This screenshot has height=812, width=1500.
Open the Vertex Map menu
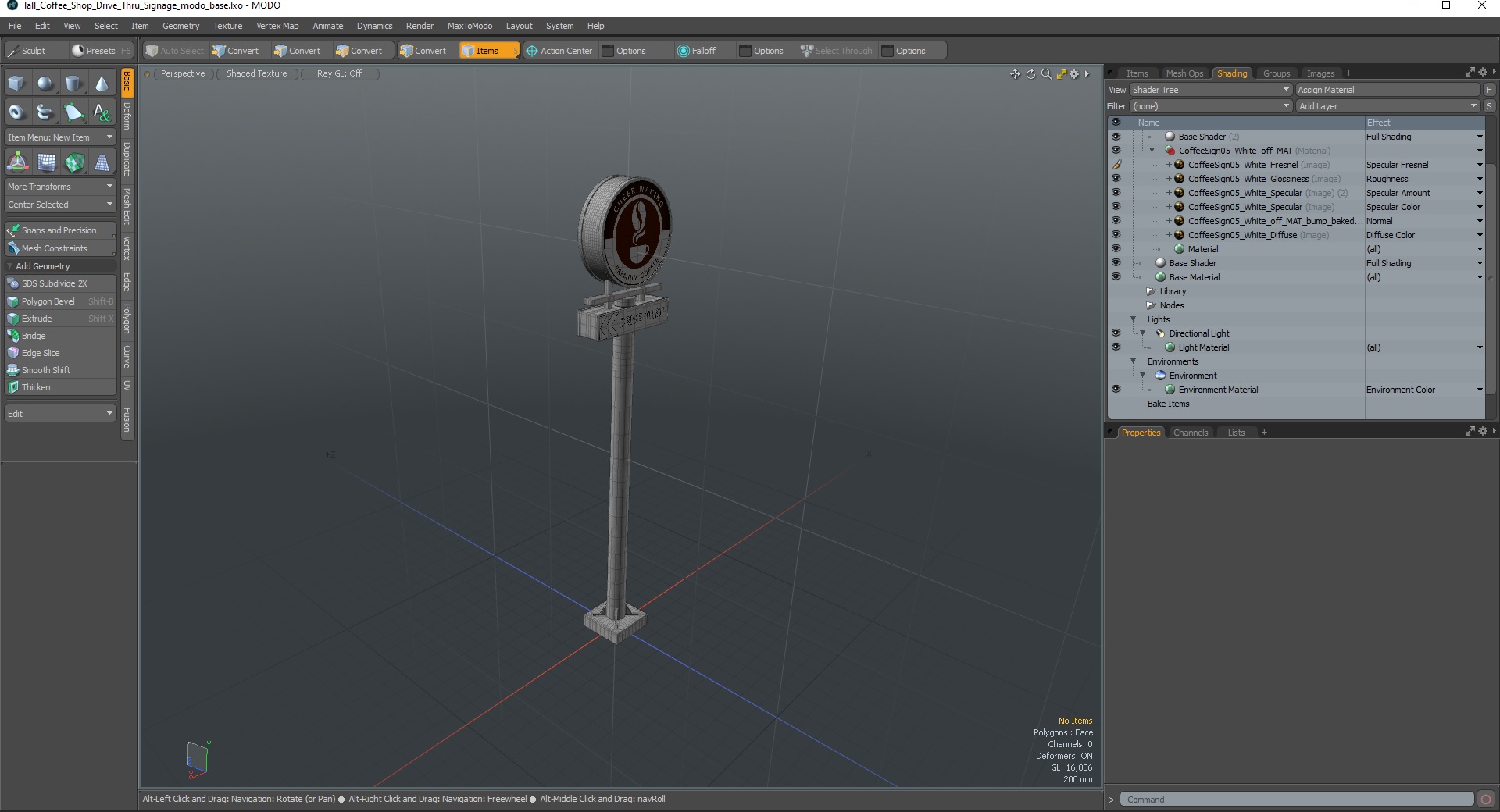click(x=277, y=26)
